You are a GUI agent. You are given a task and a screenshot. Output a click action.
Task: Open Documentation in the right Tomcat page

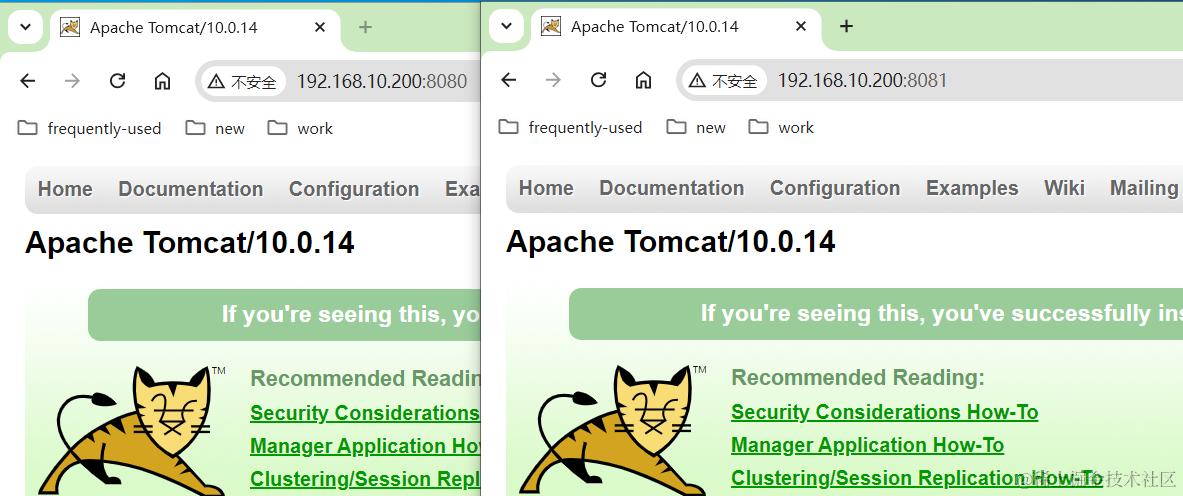[x=671, y=189]
